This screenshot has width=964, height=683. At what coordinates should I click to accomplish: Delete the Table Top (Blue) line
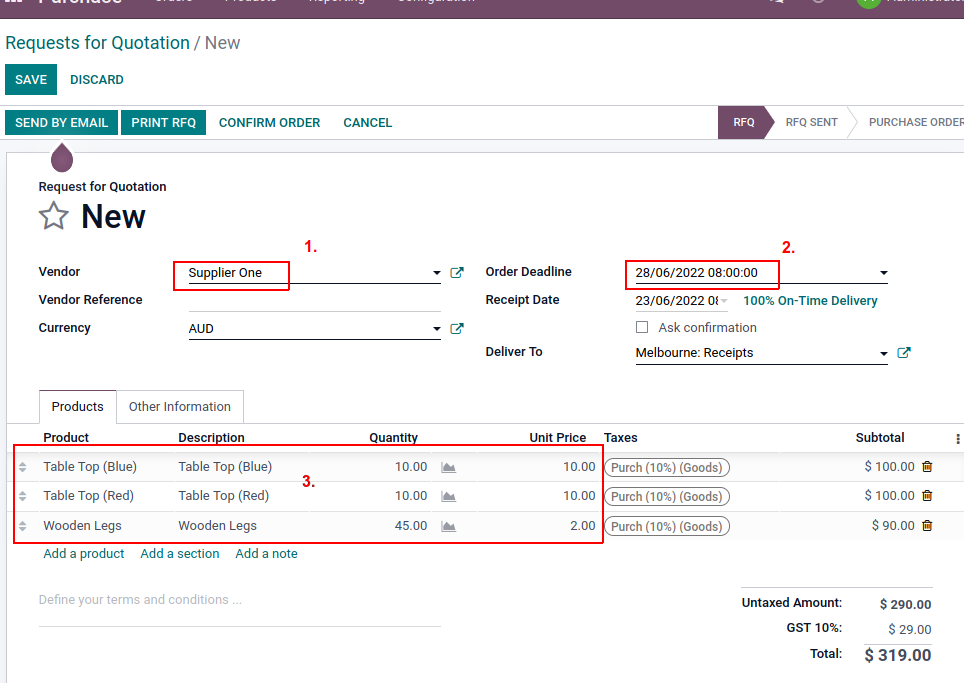point(927,467)
